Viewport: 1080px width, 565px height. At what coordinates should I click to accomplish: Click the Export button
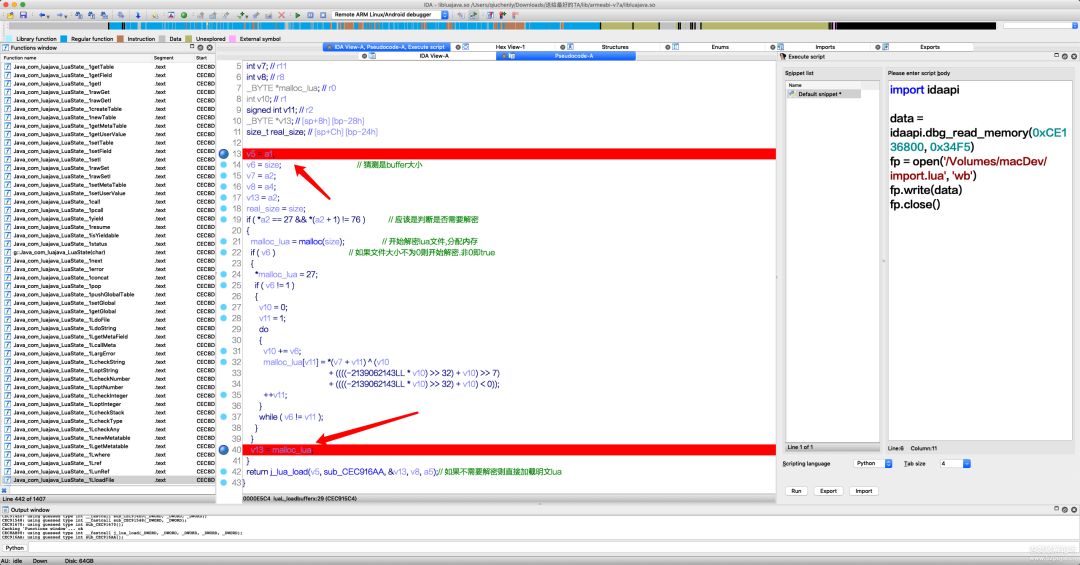828,491
